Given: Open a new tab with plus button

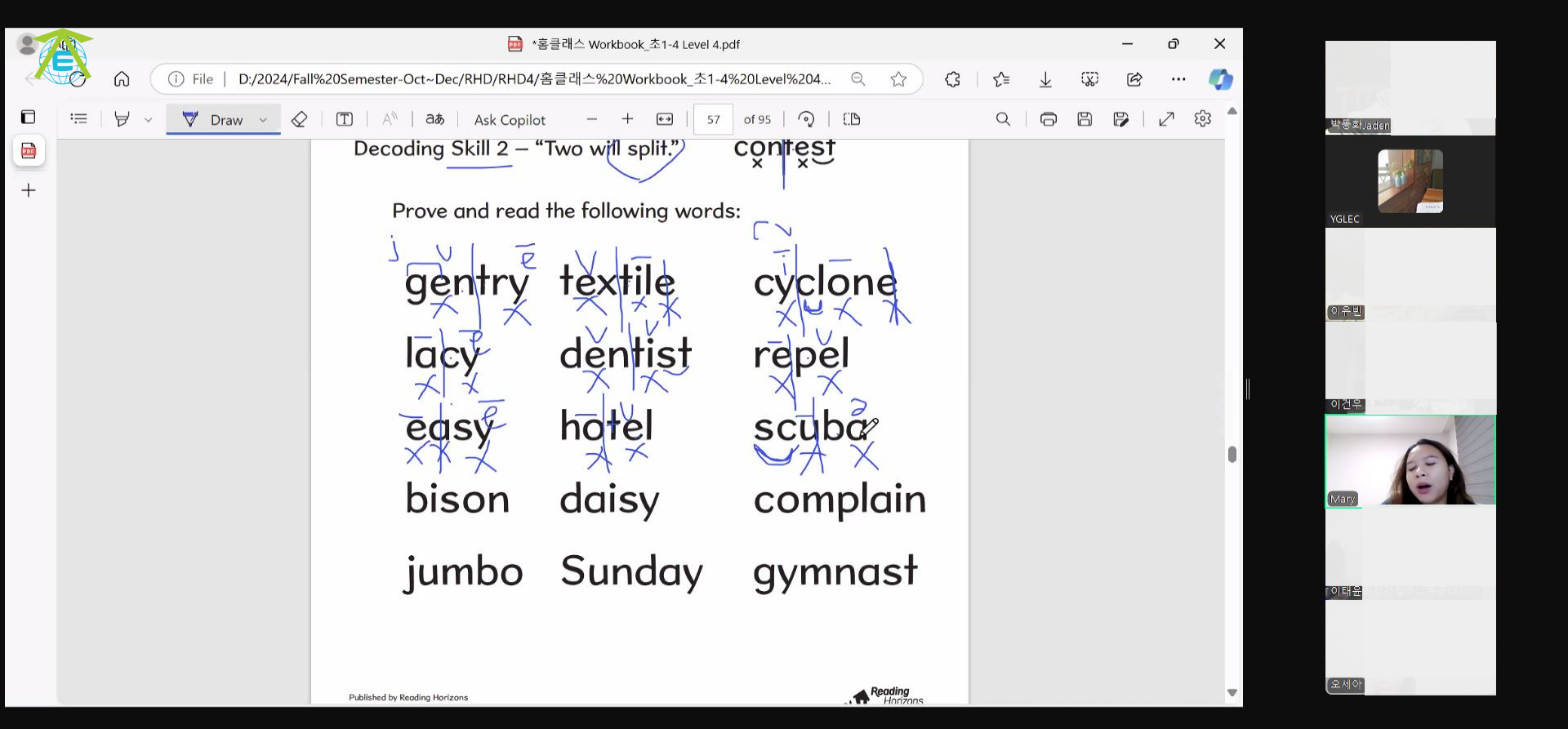Looking at the screenshot, I should (29, 190).
